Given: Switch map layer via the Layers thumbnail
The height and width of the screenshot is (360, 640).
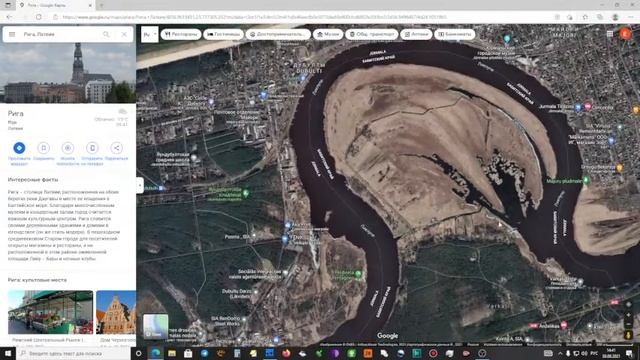Looking at the screenshot, I should (x=155, y=326).
